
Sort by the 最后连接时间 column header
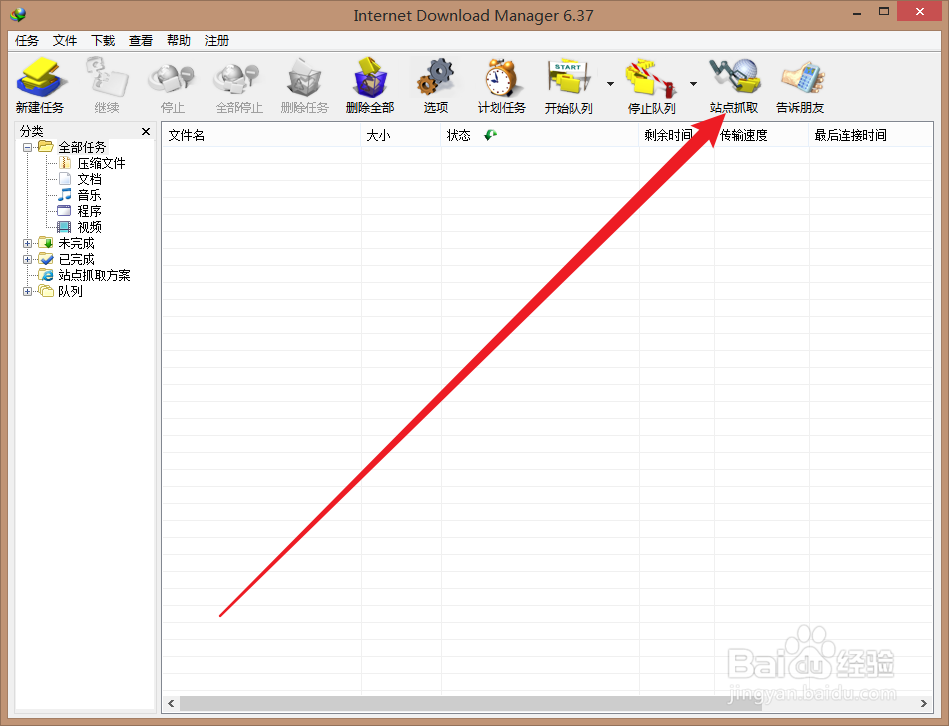(x=870, y=135)
